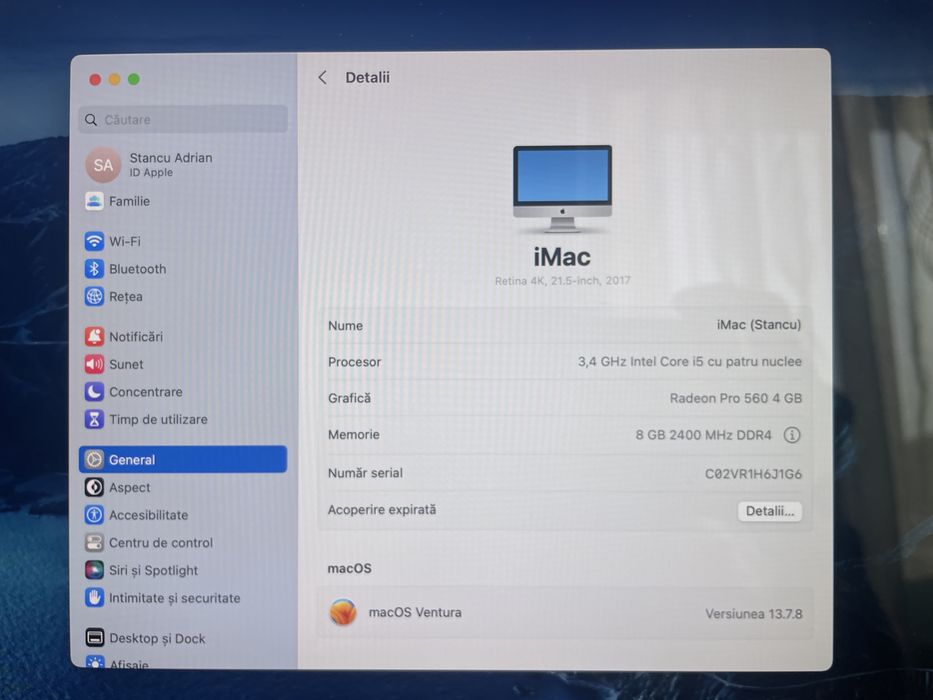Click the Căutare search field
The height and width of the screenshot is (700, 933).
(183, 120)
